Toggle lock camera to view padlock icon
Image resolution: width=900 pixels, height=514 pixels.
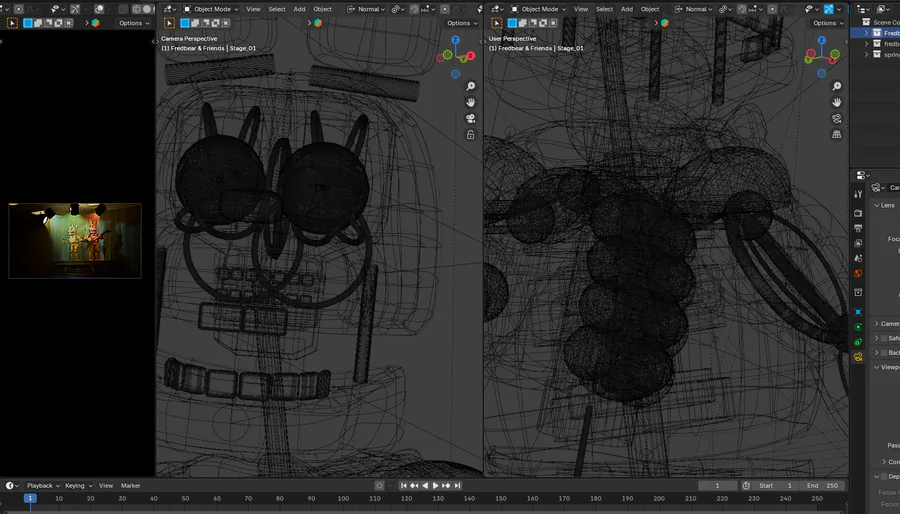[471, 135]
